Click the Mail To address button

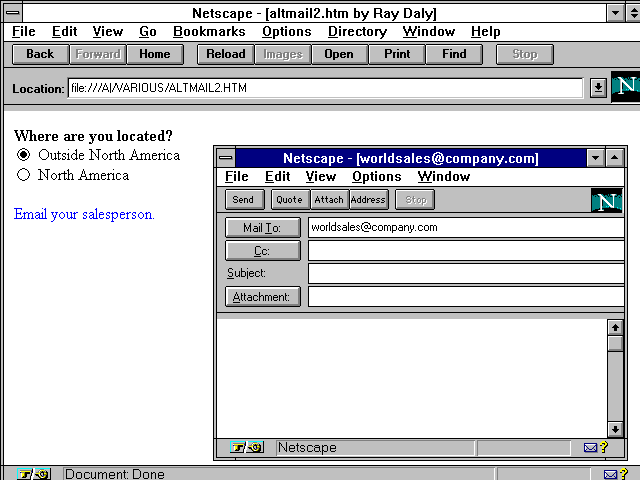click(263, 227)
